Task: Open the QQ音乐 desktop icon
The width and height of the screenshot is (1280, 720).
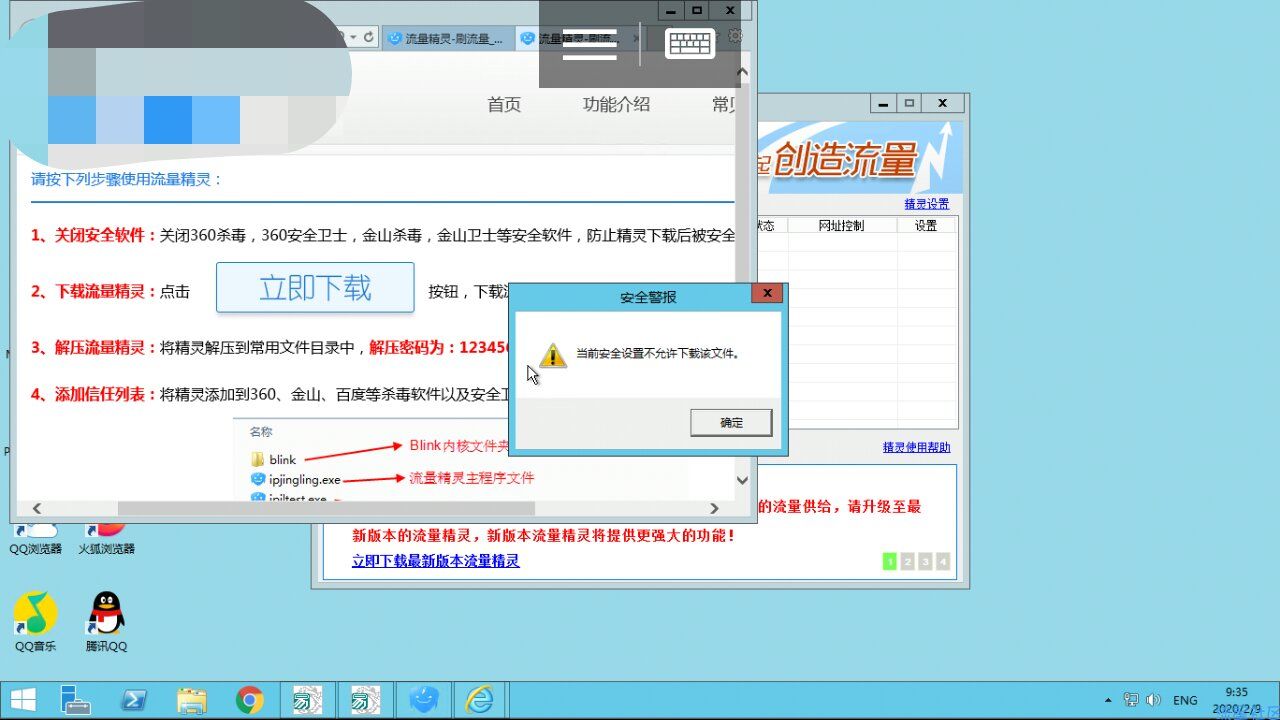Action: click(36, 621)
